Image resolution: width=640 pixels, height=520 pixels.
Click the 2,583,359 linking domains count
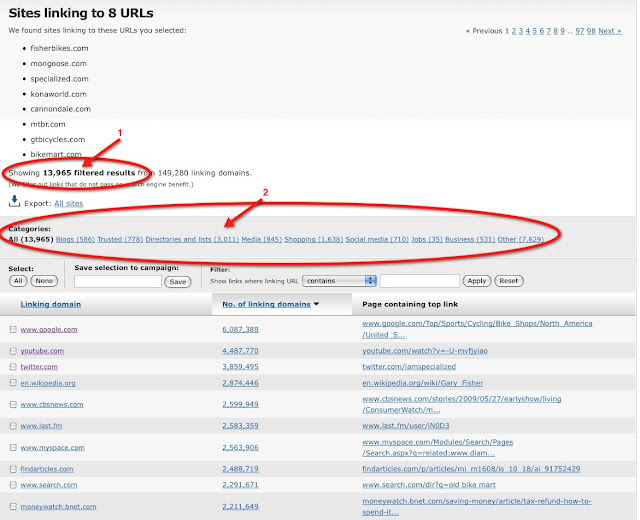[240, 426]
